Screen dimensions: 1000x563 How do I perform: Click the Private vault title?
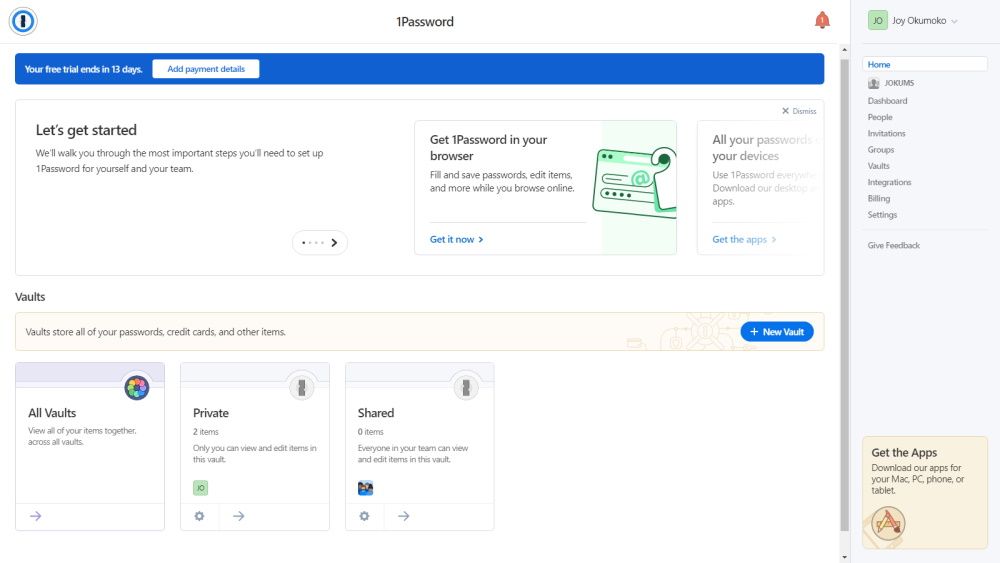pyautogui.click(x=210, y=413)
